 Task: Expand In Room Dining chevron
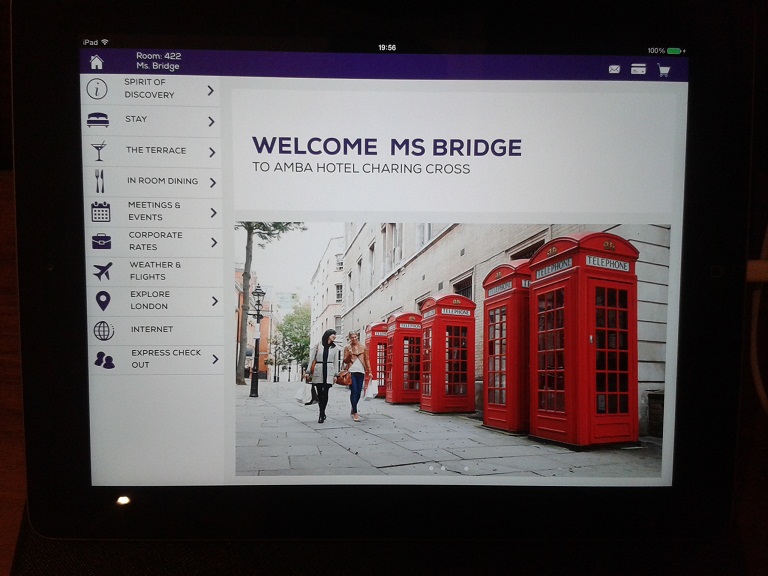pyautogui.click(x=213, y=183)
